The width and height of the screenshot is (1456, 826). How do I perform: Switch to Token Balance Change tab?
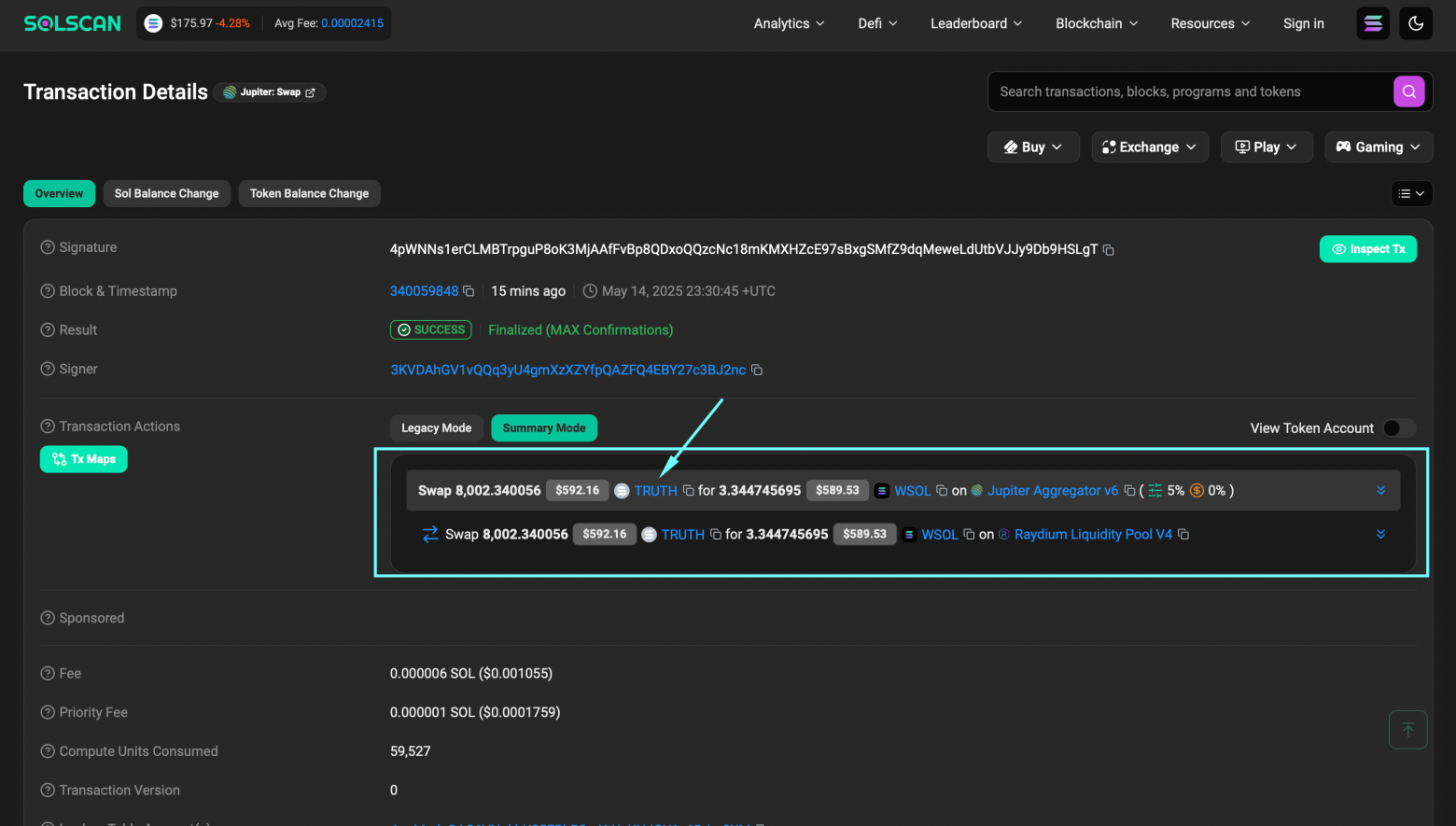[309, 194]
